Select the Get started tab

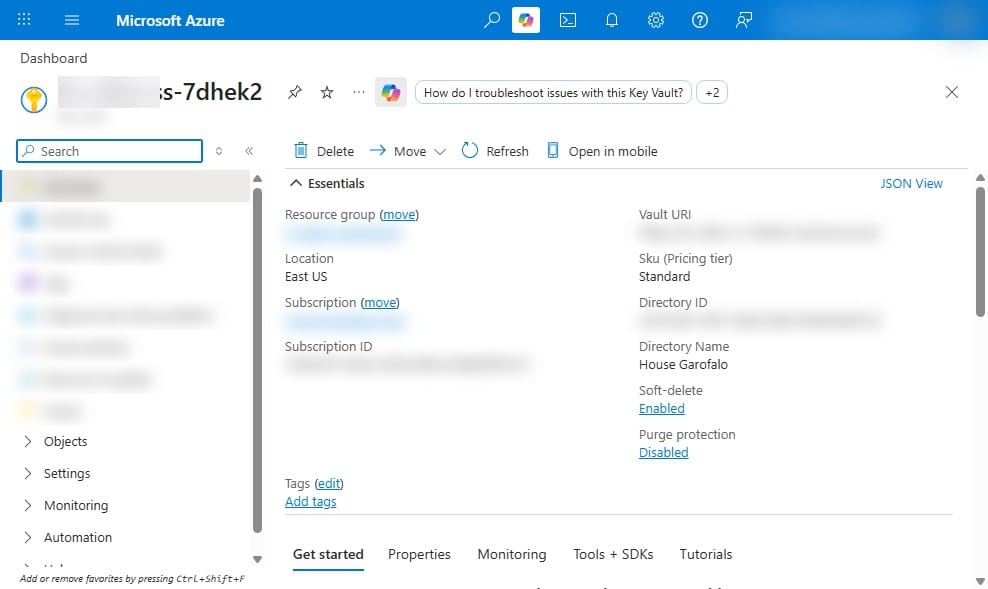coord(328,554)
